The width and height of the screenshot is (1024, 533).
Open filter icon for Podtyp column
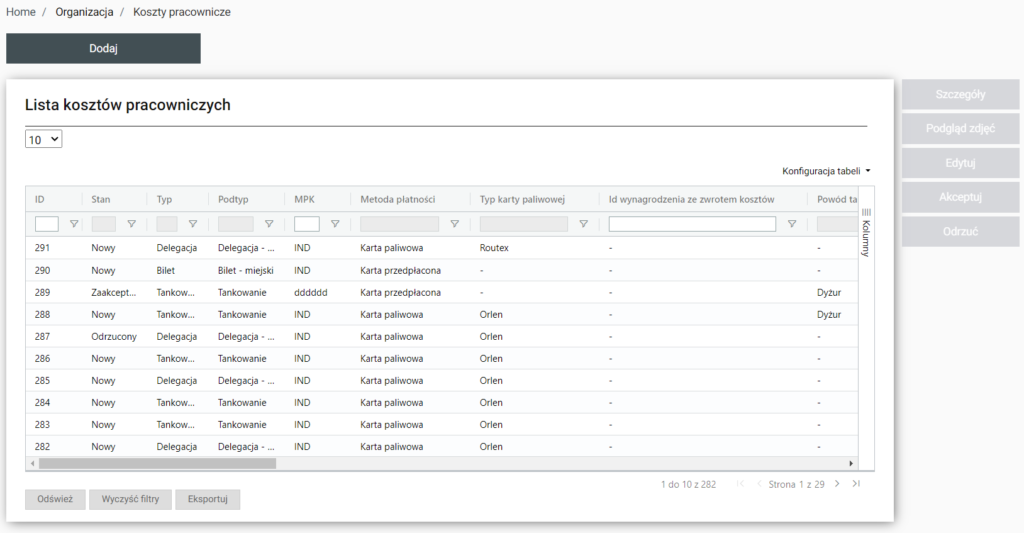click(268, 224)
